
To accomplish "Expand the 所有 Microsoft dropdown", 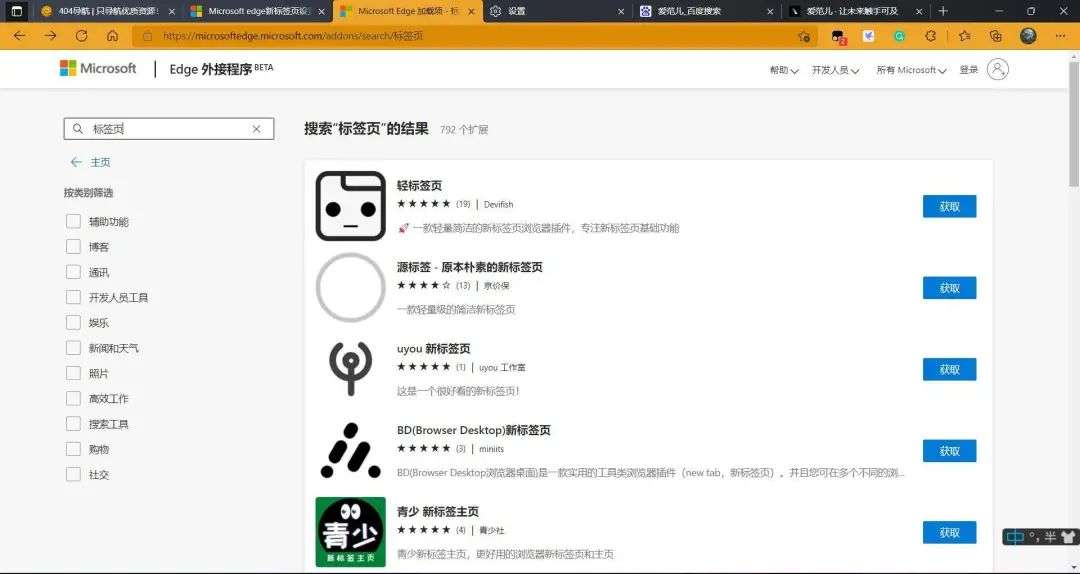I will tap(911, 70).
